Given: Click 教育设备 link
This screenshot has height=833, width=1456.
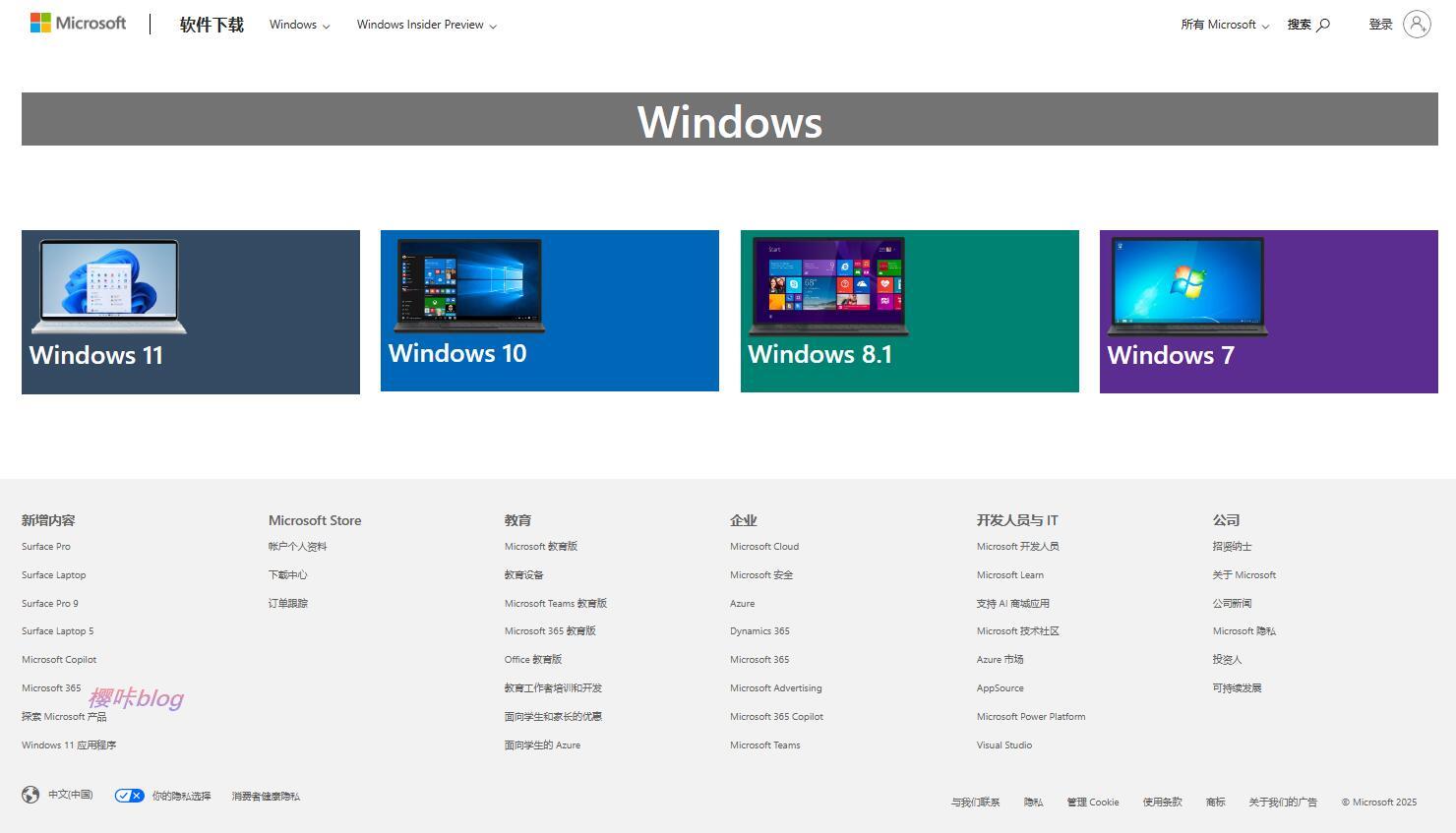Looking at the screenshot, I should point(524,575).
